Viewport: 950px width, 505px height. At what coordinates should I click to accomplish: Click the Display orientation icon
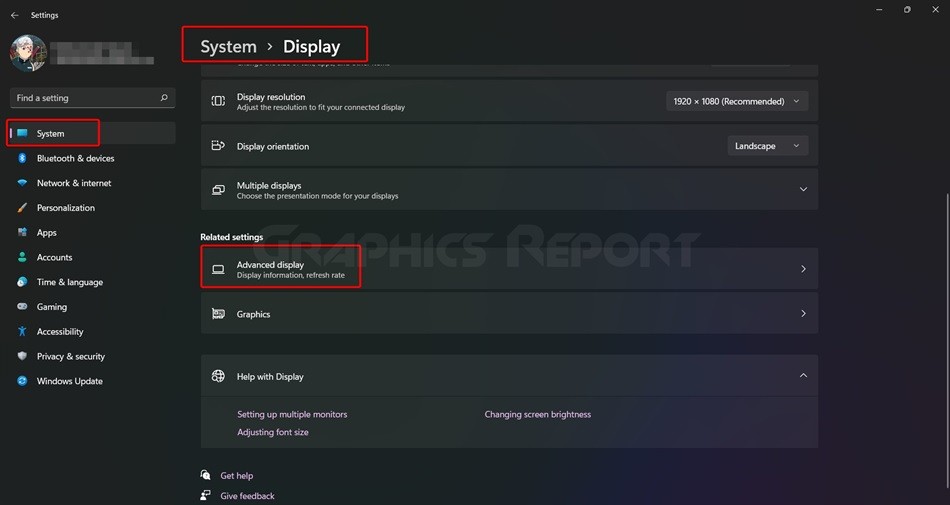click(218, 146)
